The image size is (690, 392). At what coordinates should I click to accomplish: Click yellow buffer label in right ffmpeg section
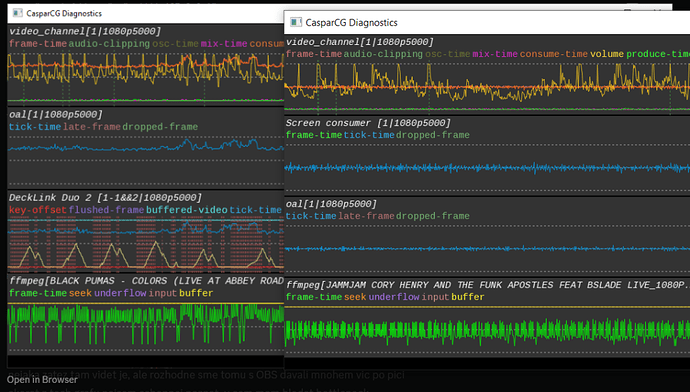click(468, 297)
